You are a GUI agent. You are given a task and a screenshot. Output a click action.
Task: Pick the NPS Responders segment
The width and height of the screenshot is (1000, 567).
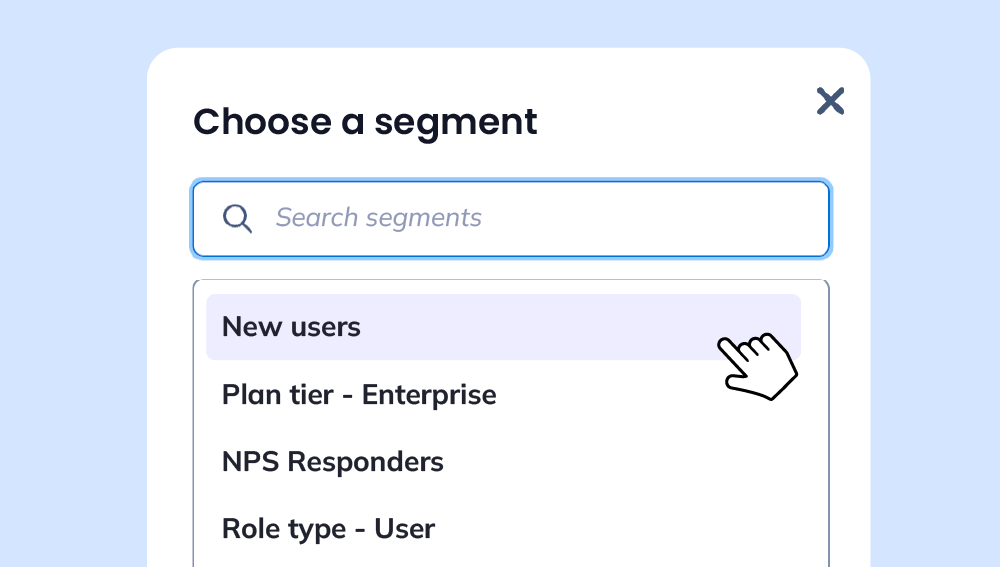[x=503, y=462]
